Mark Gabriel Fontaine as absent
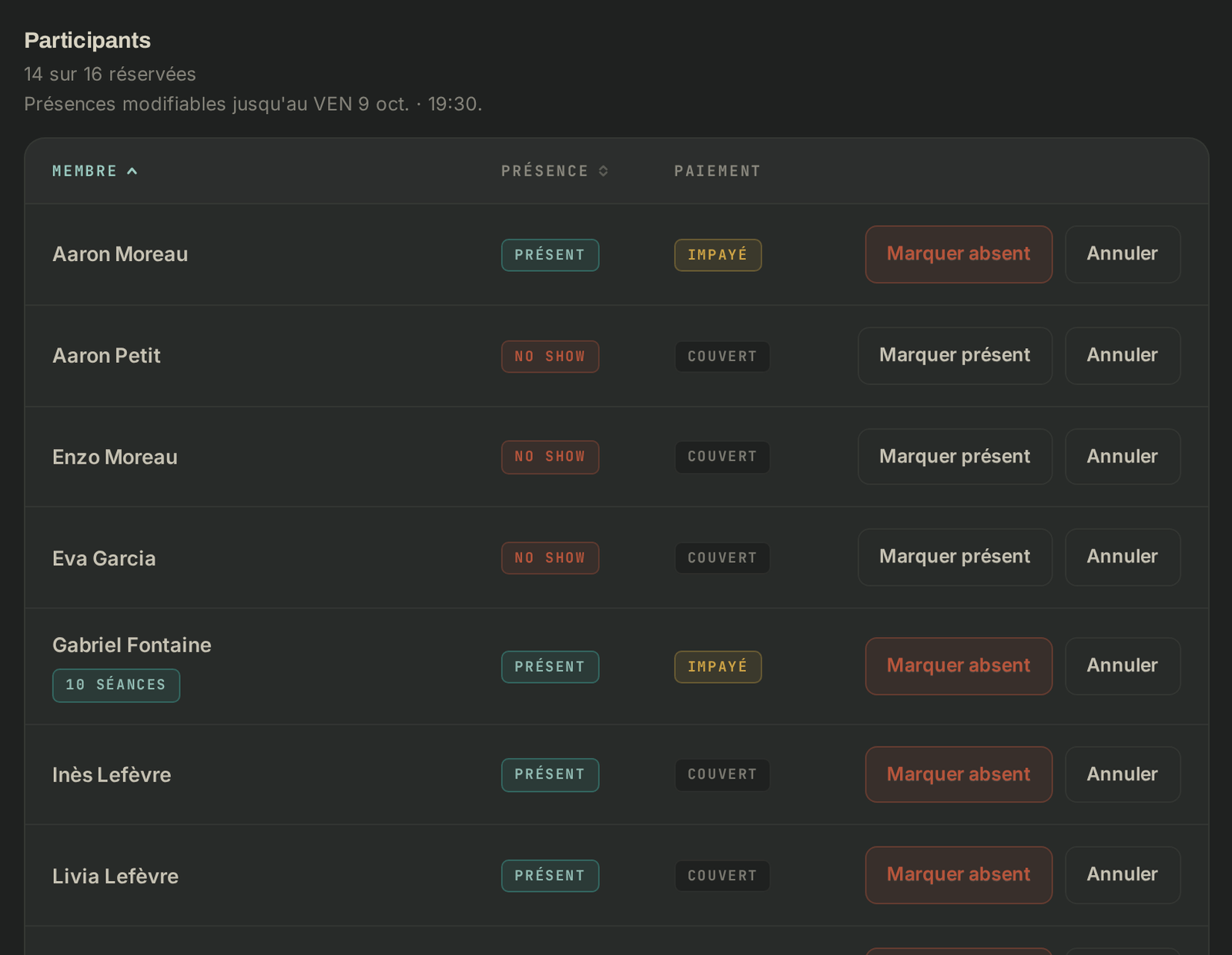 pyautogui.click(x=959, y=666)
